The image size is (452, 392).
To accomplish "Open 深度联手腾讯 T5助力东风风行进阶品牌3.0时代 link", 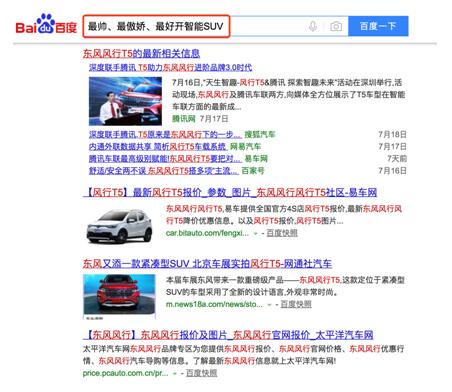I will (170, 68).
